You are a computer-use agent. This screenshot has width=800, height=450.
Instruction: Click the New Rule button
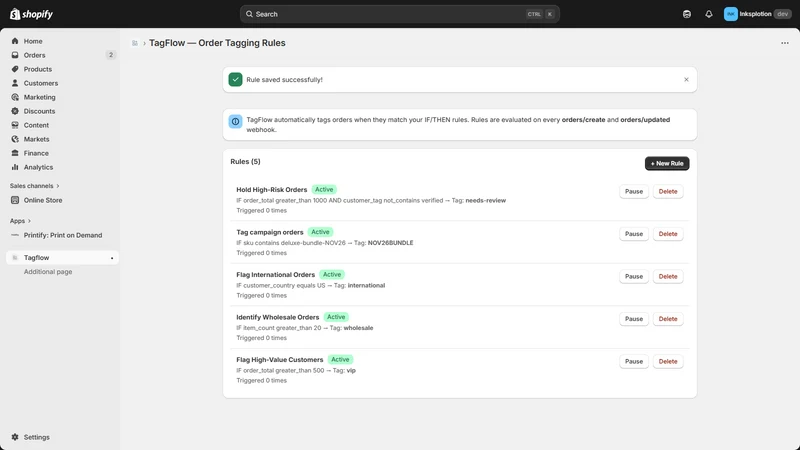tap(667, 163)
